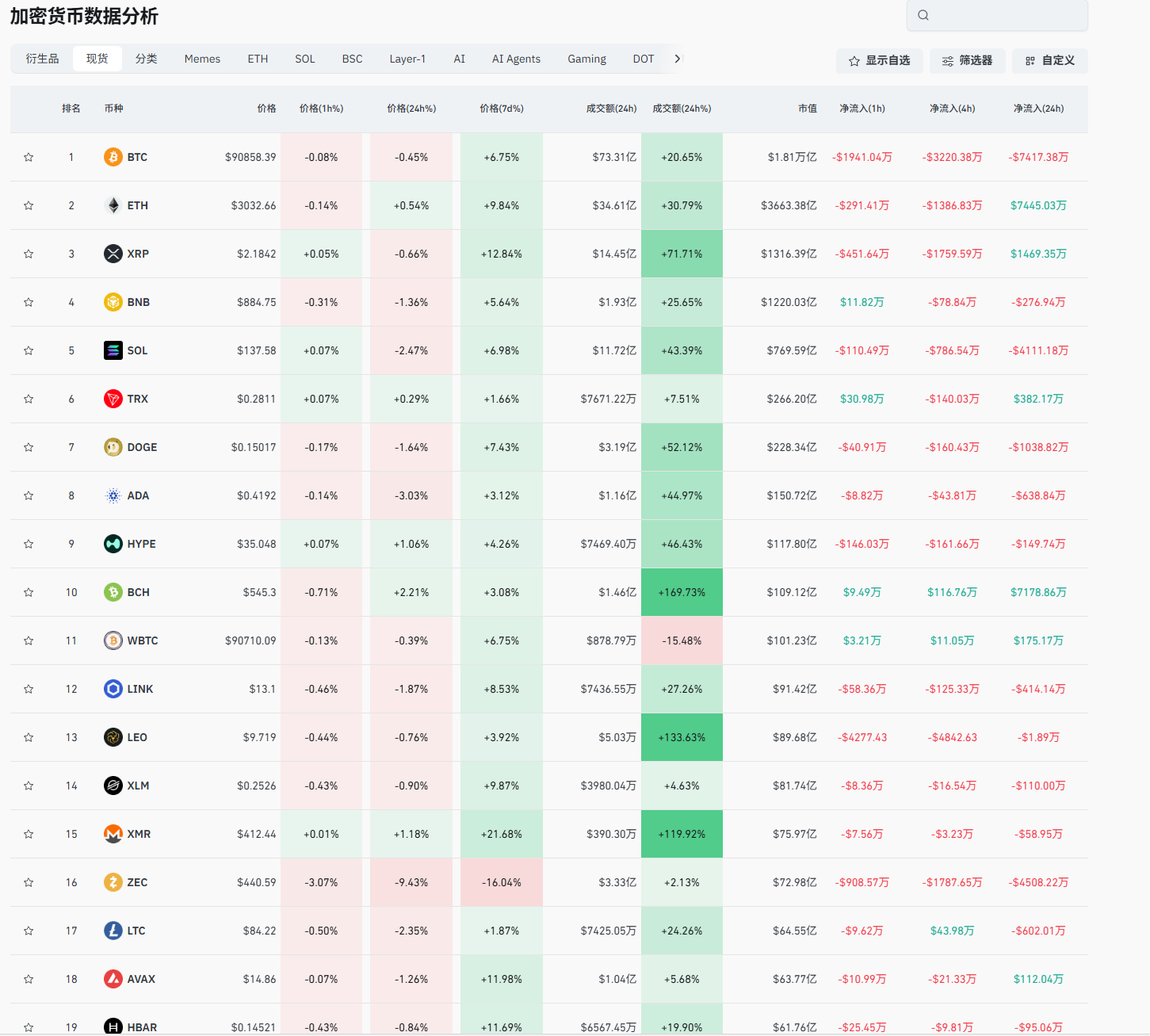Click the Ethereum ETH coin icon
Image resolution: width=1150 pixels, height=1036 pixels.
(113, 205)
